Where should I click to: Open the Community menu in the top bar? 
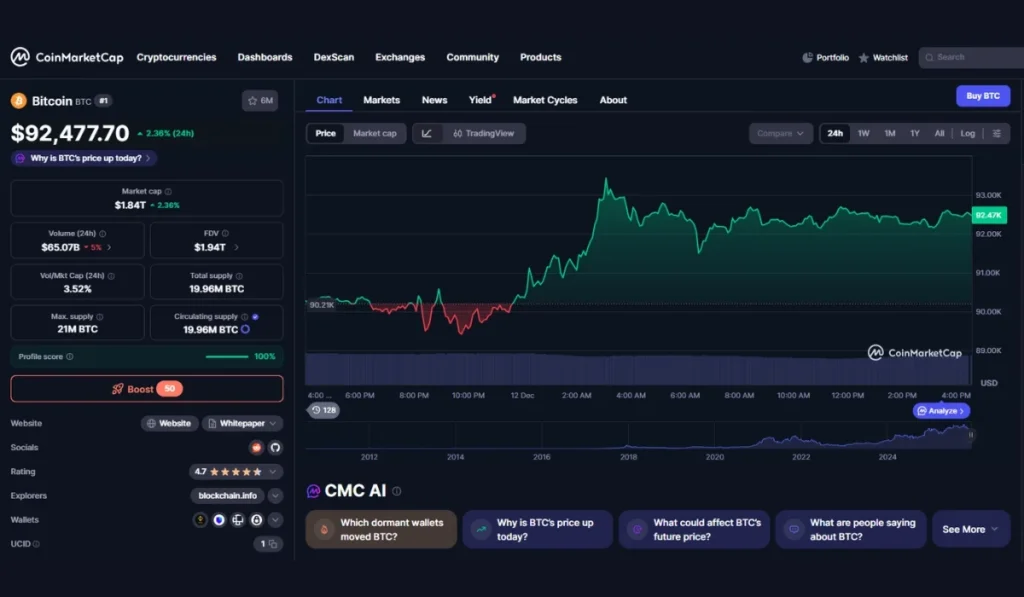[x=472, y=57]
